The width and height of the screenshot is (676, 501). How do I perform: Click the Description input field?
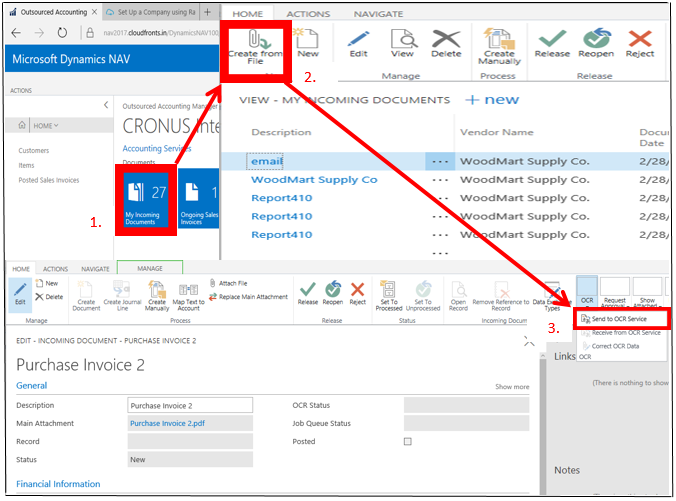click(x=190, y=405)
